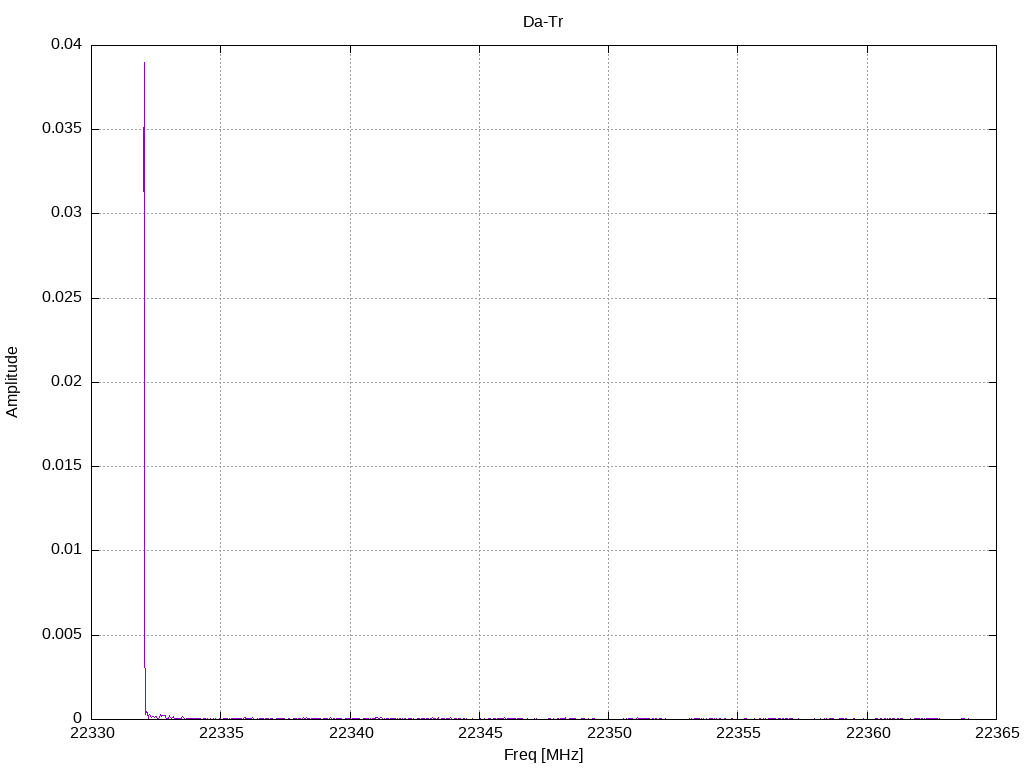Click the 22365 x-axis tick label
1024x768 pixels.
pyautogui.click(x=997, y=733)
